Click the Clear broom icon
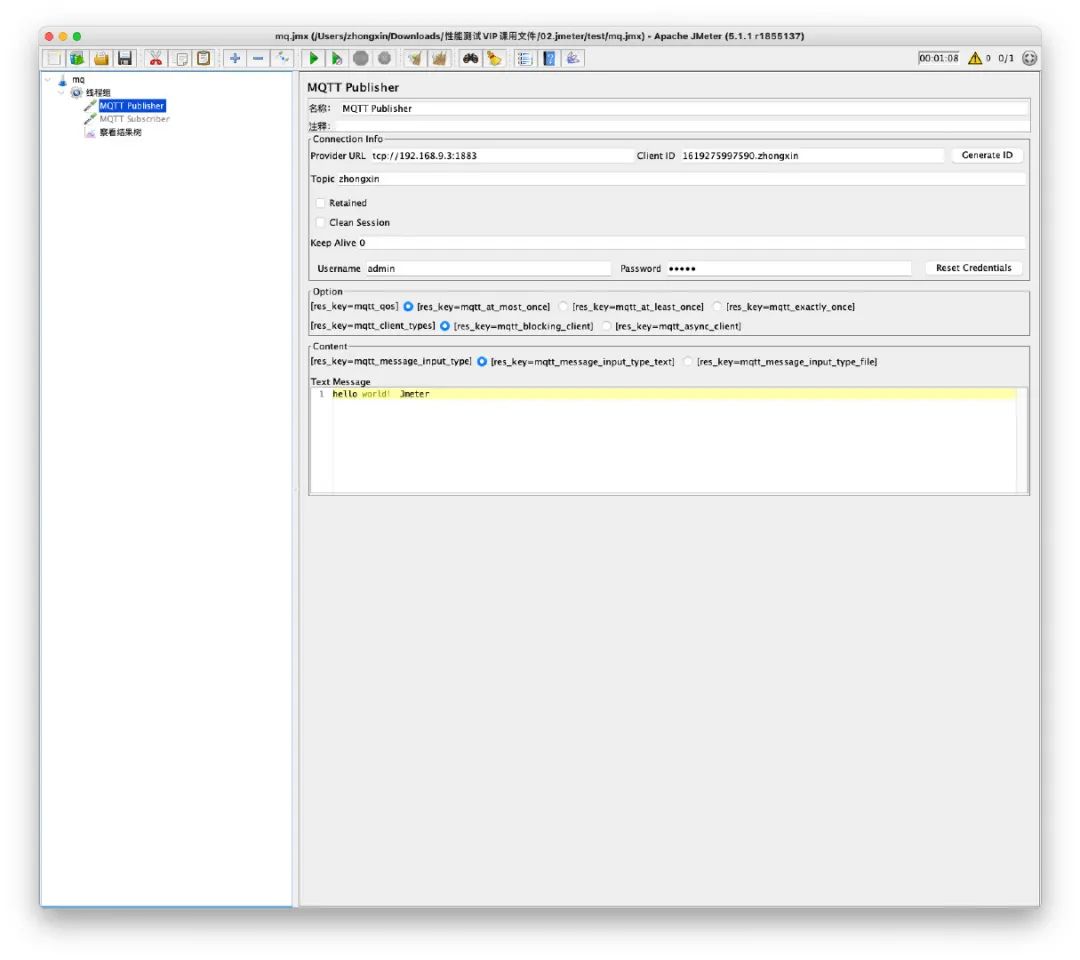 (x=415, y=59)
